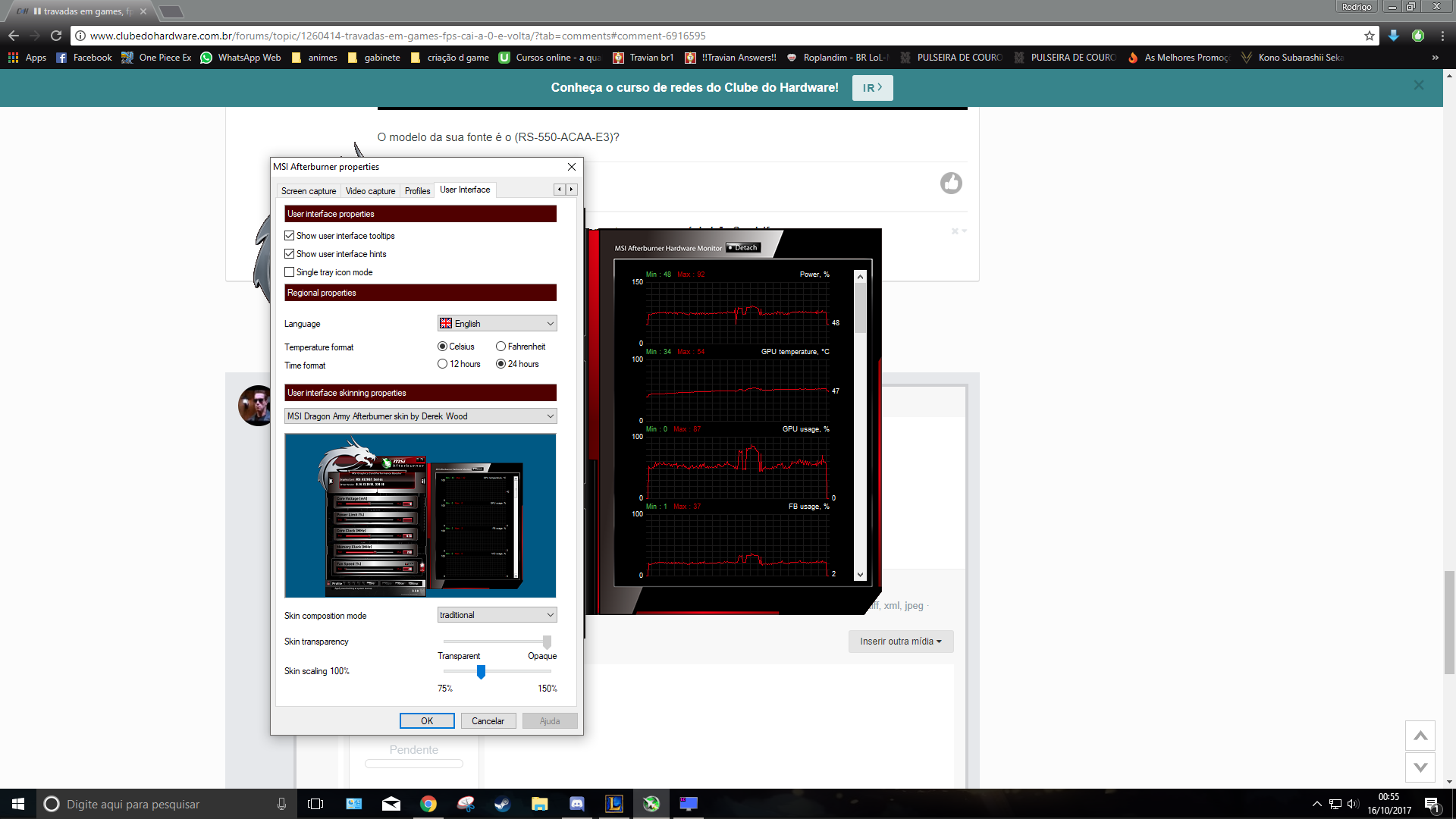Open Steam from the taskbar
This screenshot has width=1456, height=819.
tap(502, 804)
